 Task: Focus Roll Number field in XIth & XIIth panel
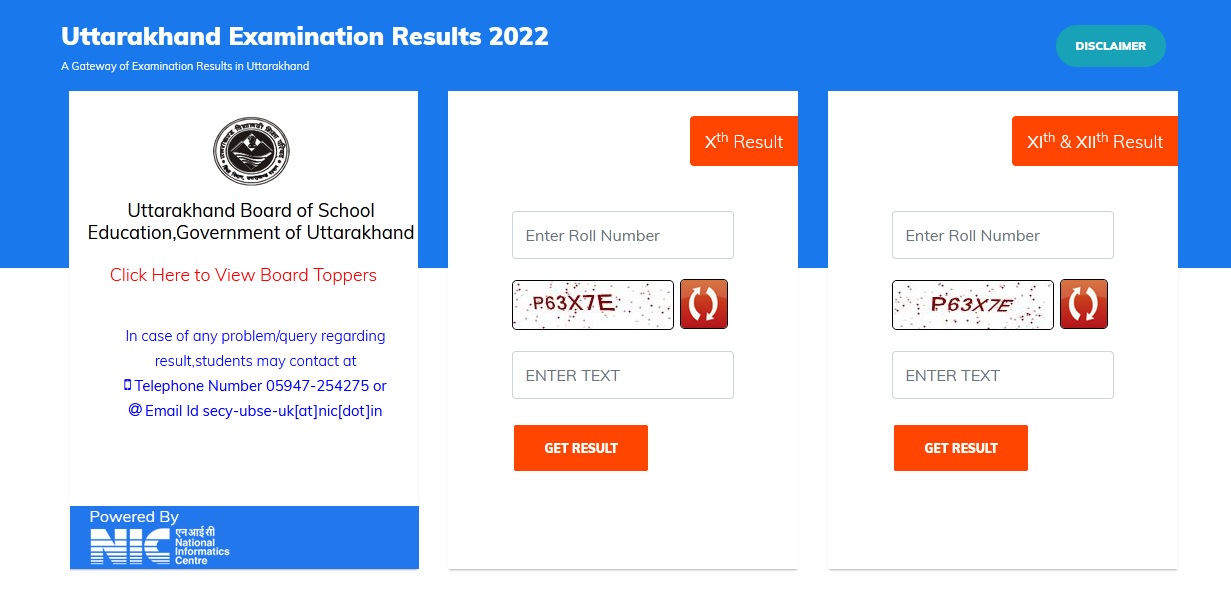[1003, 235]
